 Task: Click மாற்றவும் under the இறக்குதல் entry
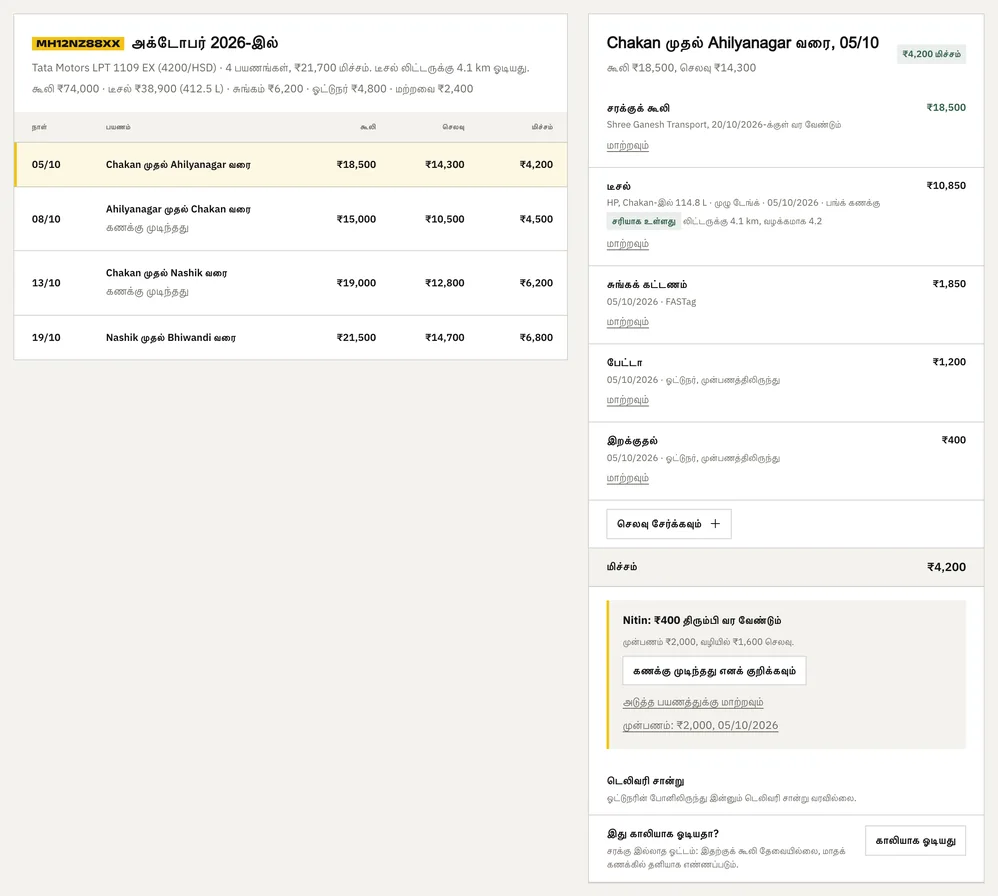click(628, 479)
